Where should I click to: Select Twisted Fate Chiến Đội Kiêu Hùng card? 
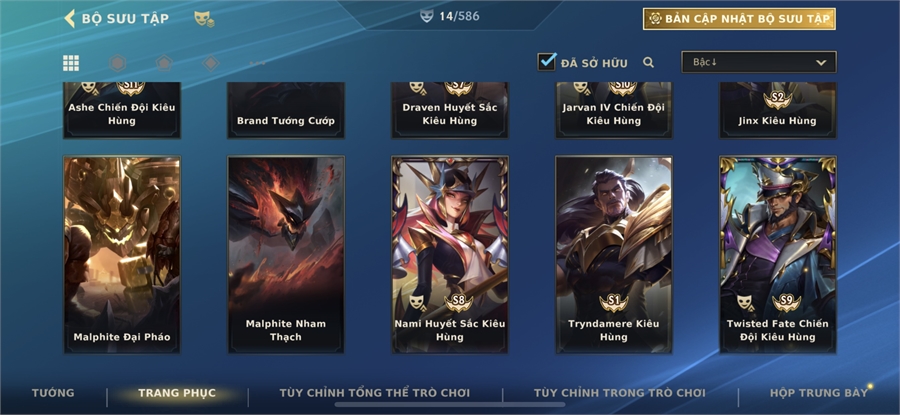(778, 255)
